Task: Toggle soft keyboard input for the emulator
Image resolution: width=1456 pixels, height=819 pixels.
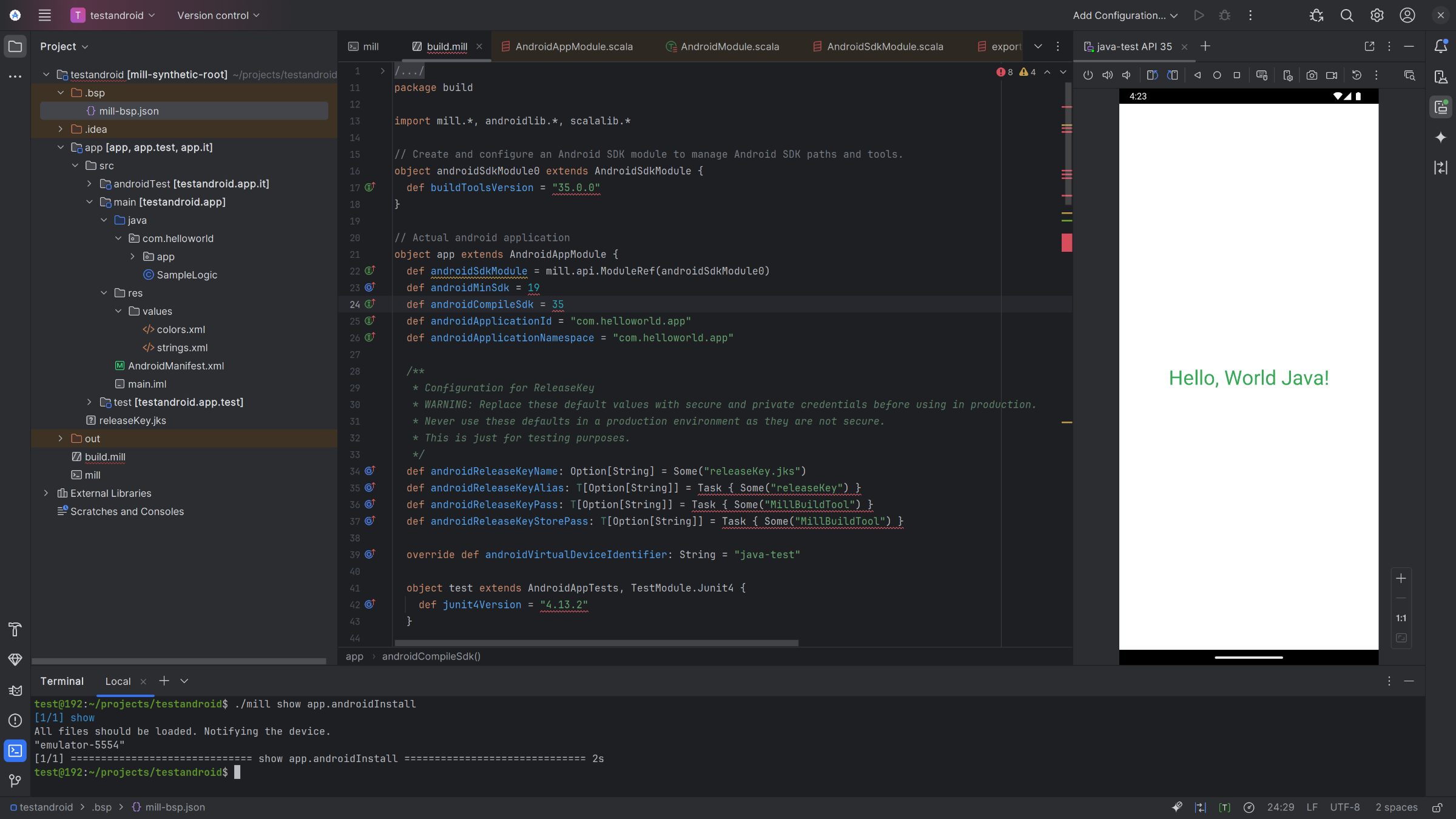Action: pos(1262,75)
